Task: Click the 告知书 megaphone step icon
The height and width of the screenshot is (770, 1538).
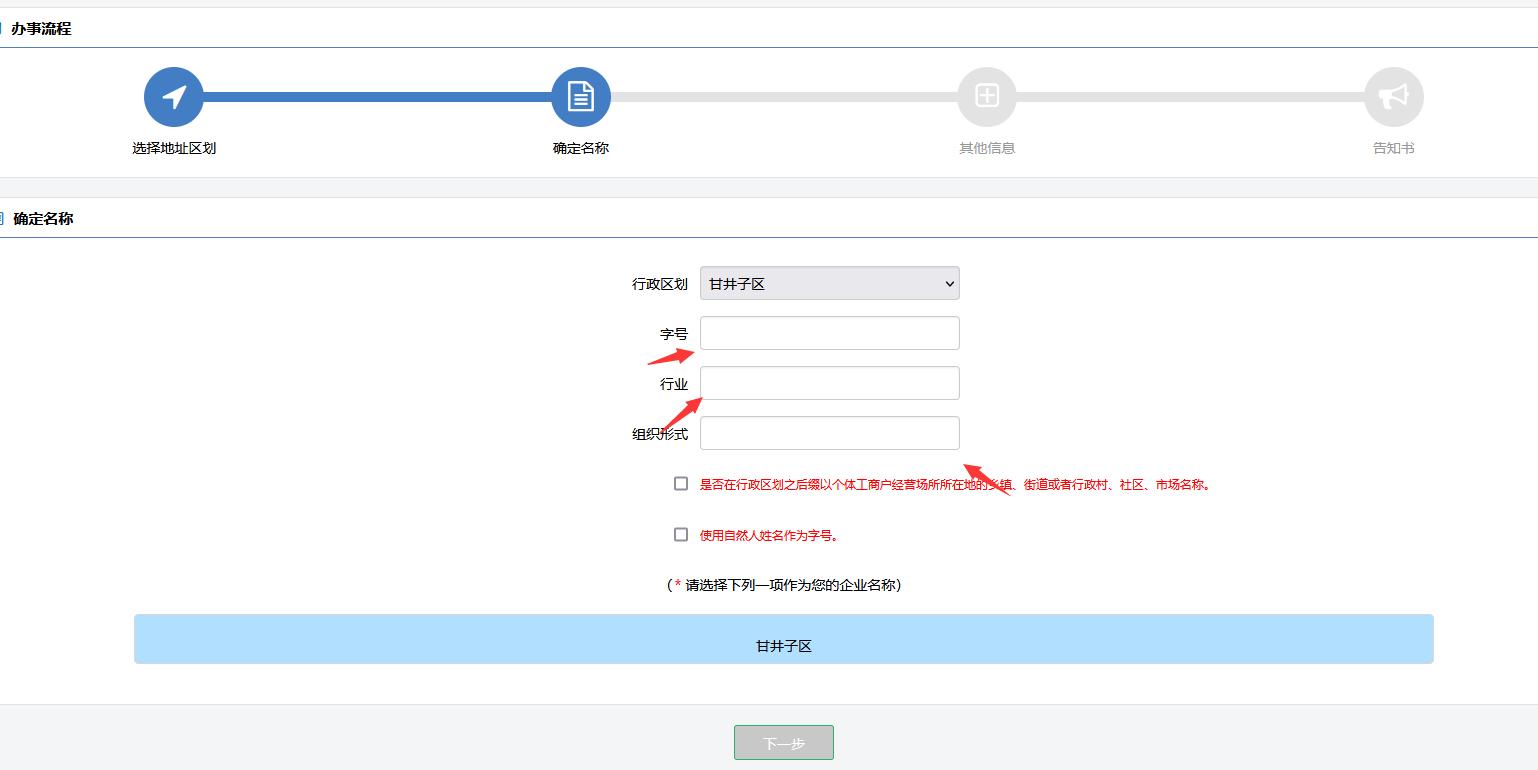Action: pos(1394,97)
